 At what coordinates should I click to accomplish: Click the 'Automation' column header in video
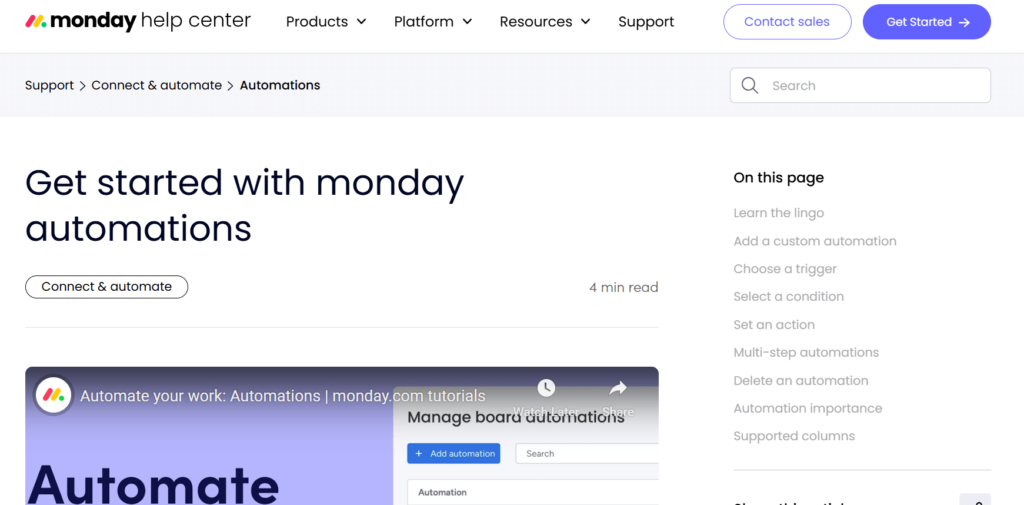(442, 493)
